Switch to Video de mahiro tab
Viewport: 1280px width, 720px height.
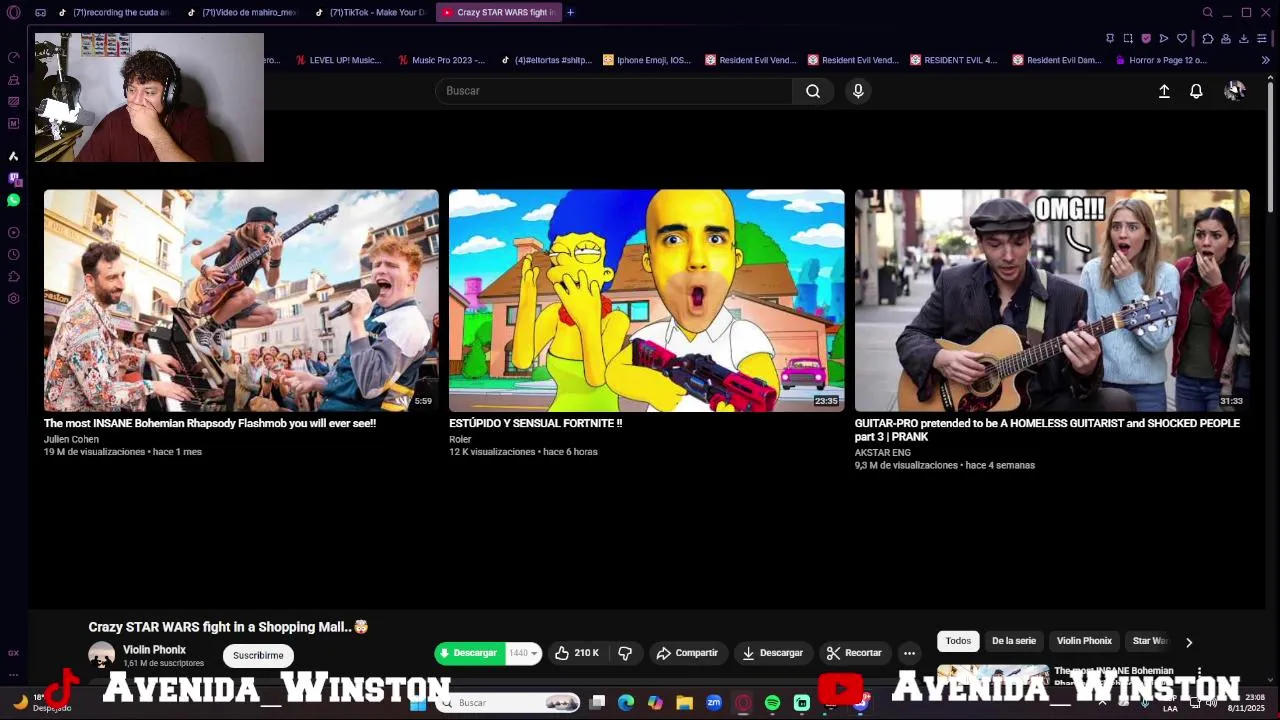(242, 13)
